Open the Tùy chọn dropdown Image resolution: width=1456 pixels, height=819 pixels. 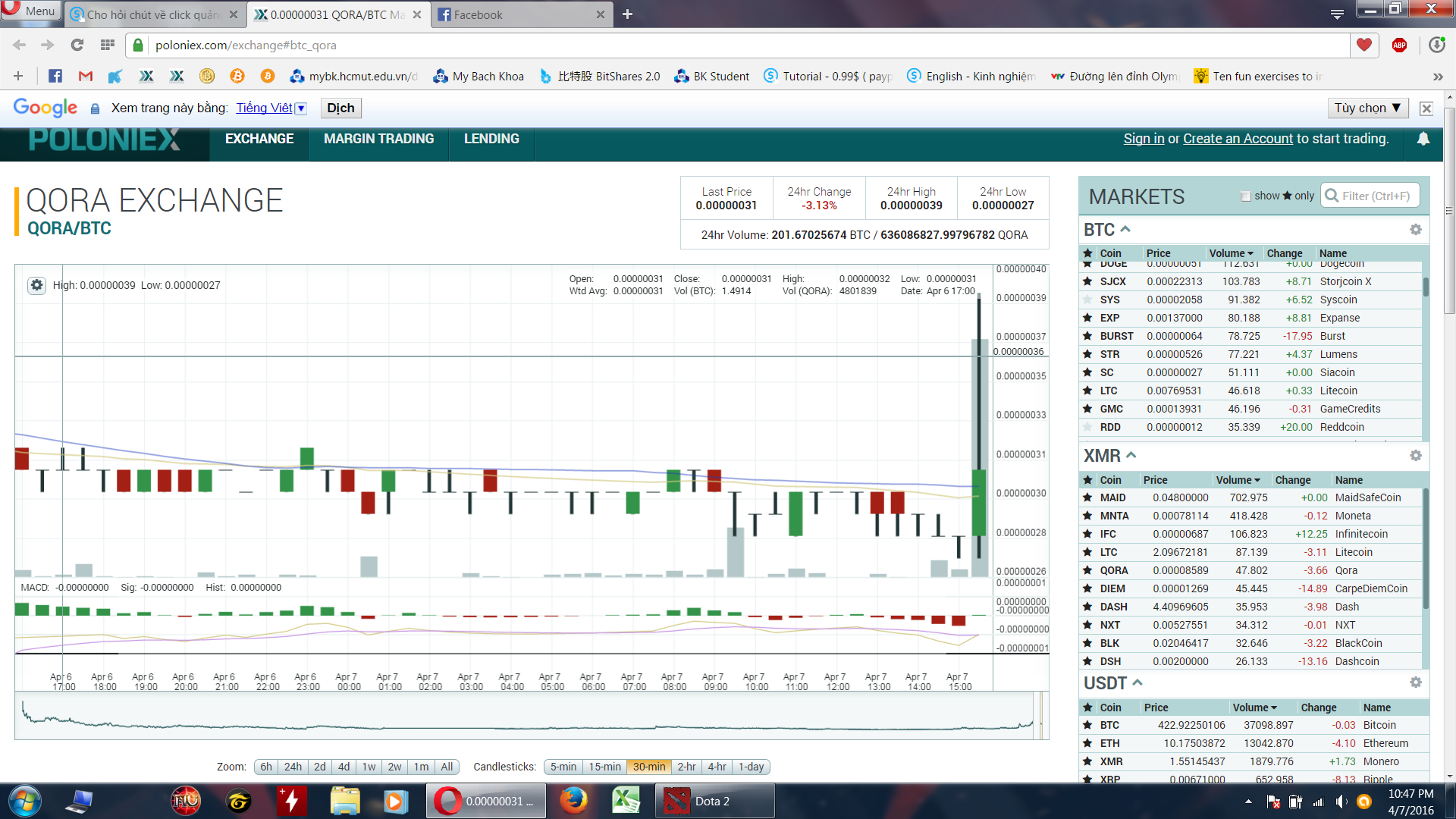tap(1367, 108)
